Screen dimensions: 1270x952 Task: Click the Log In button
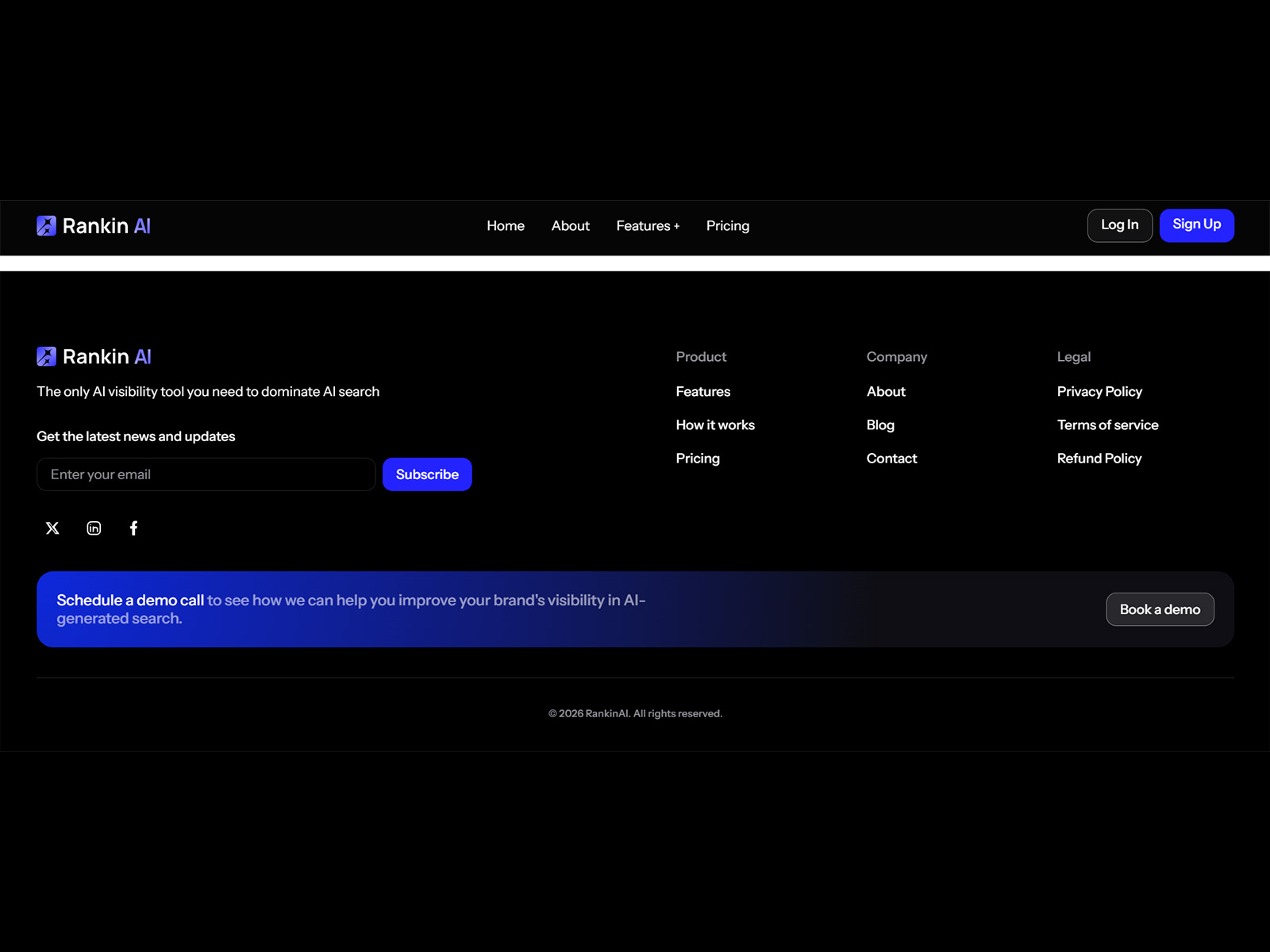pyautogui.click(x=1119, y=225)
